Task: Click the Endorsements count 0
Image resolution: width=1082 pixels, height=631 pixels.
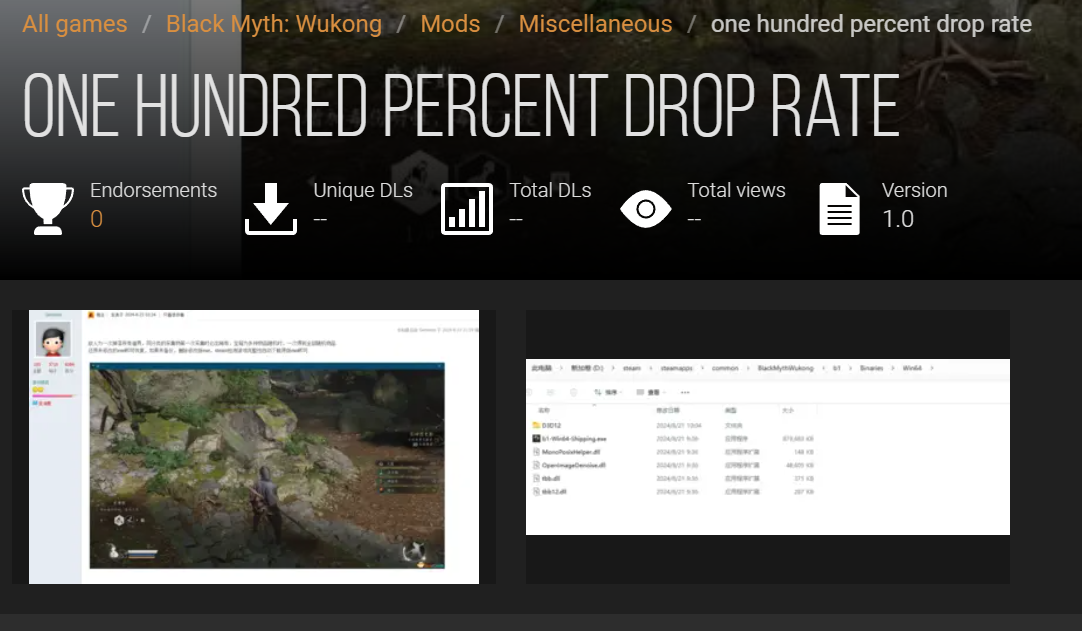Action: [x=97, y=219]
